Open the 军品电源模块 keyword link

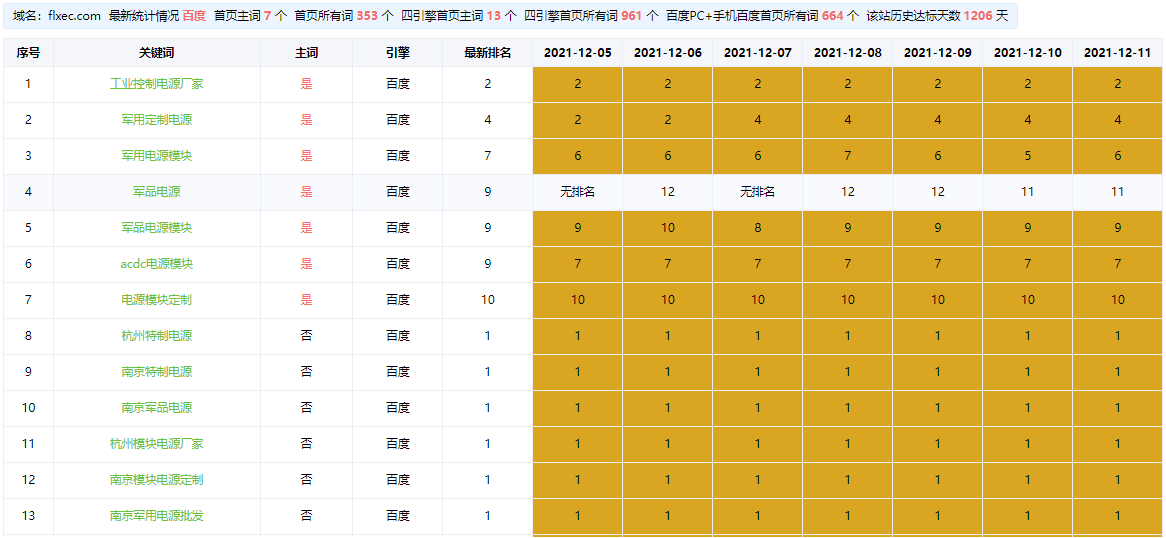click(x=156, y=228)
